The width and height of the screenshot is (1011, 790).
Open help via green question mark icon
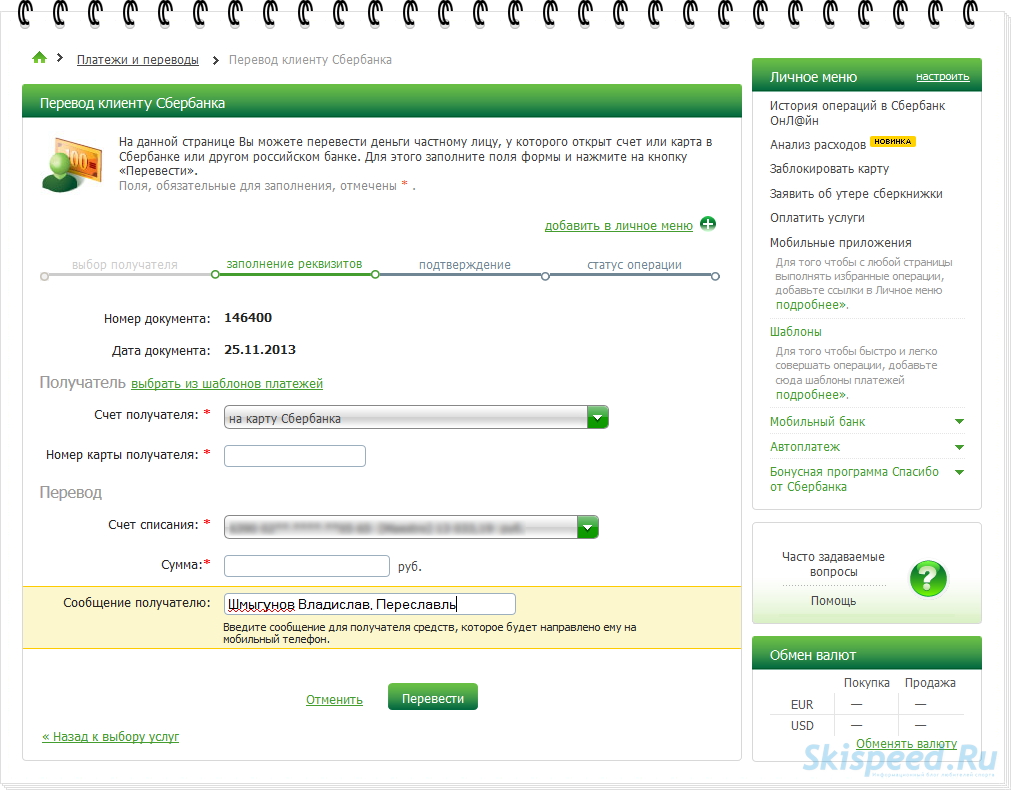(928, 578)
